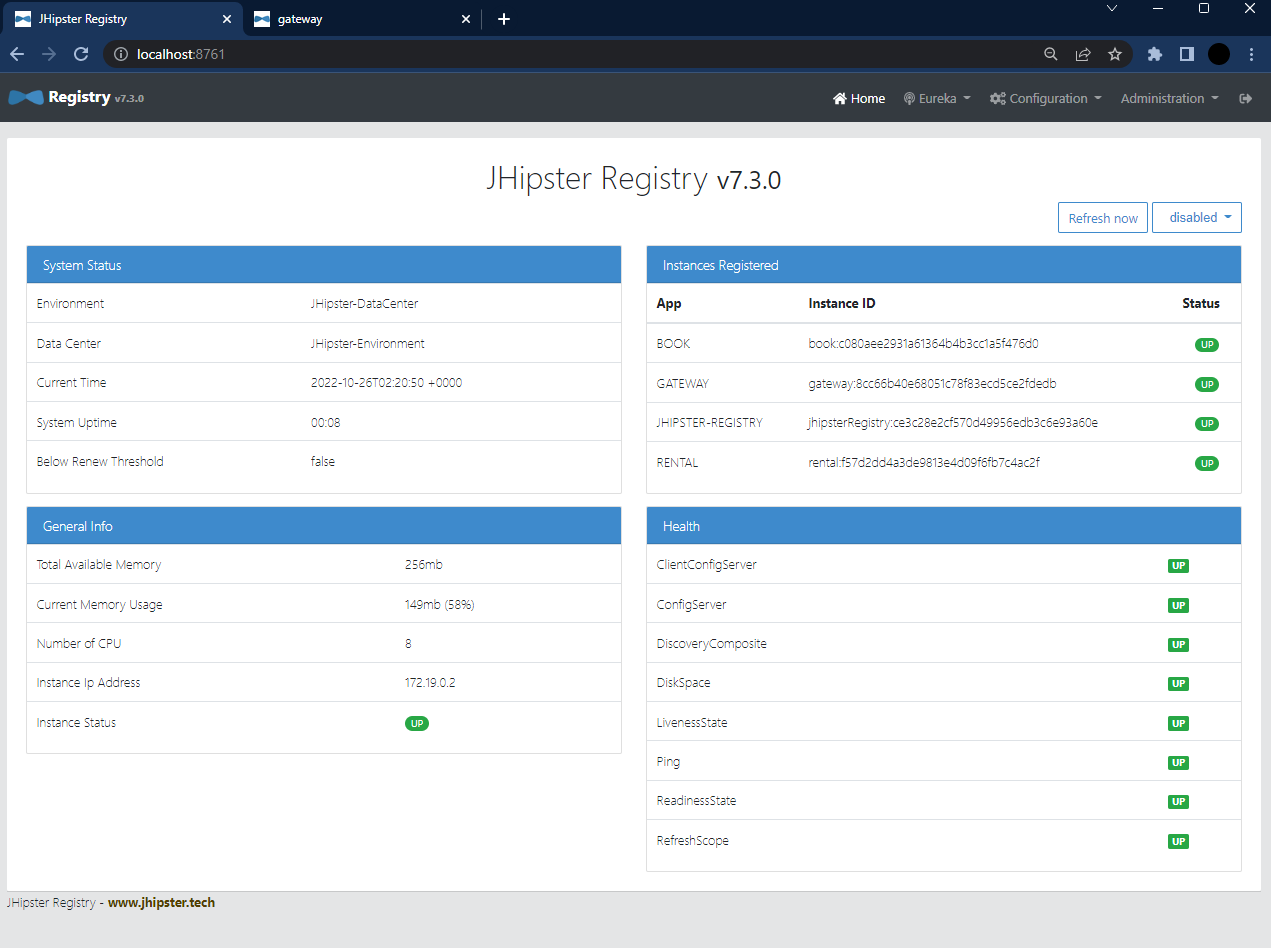This screenshot has height=948, width=1271.
Task: Click the UP badge for Ping
Action: 1179,763
